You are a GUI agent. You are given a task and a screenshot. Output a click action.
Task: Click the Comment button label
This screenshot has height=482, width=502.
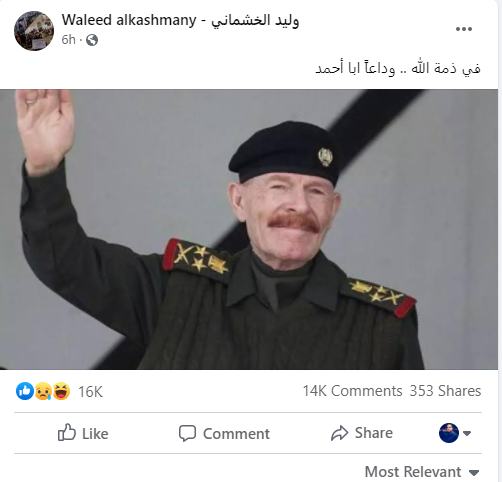(x=236, y=434)
